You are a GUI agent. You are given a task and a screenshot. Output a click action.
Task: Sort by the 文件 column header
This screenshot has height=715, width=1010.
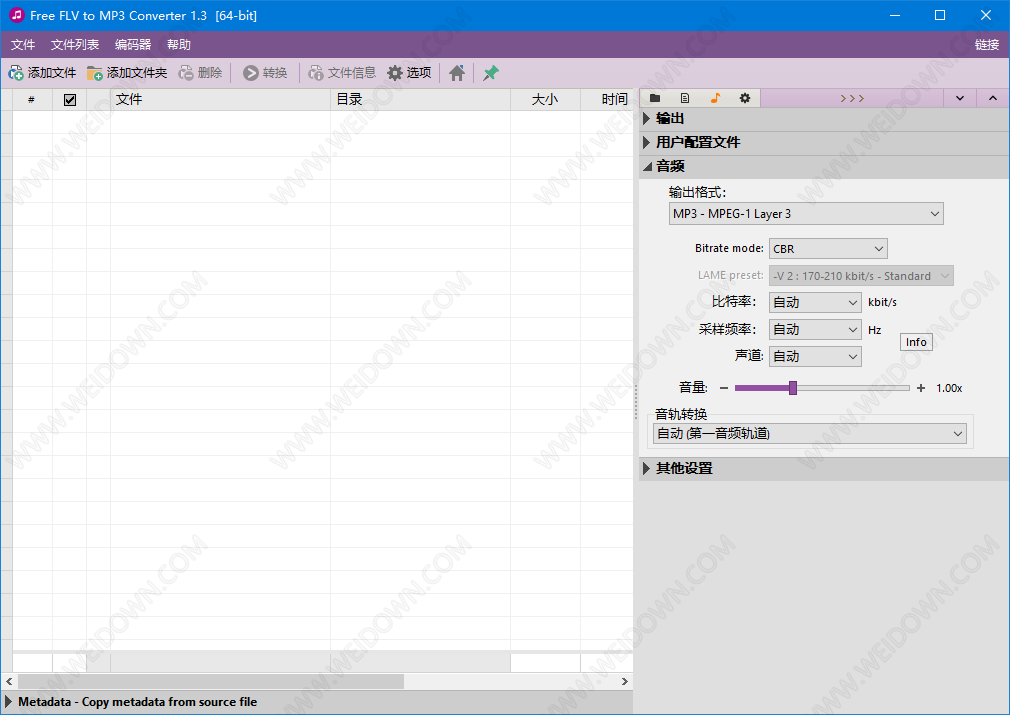tap(220, 99)
